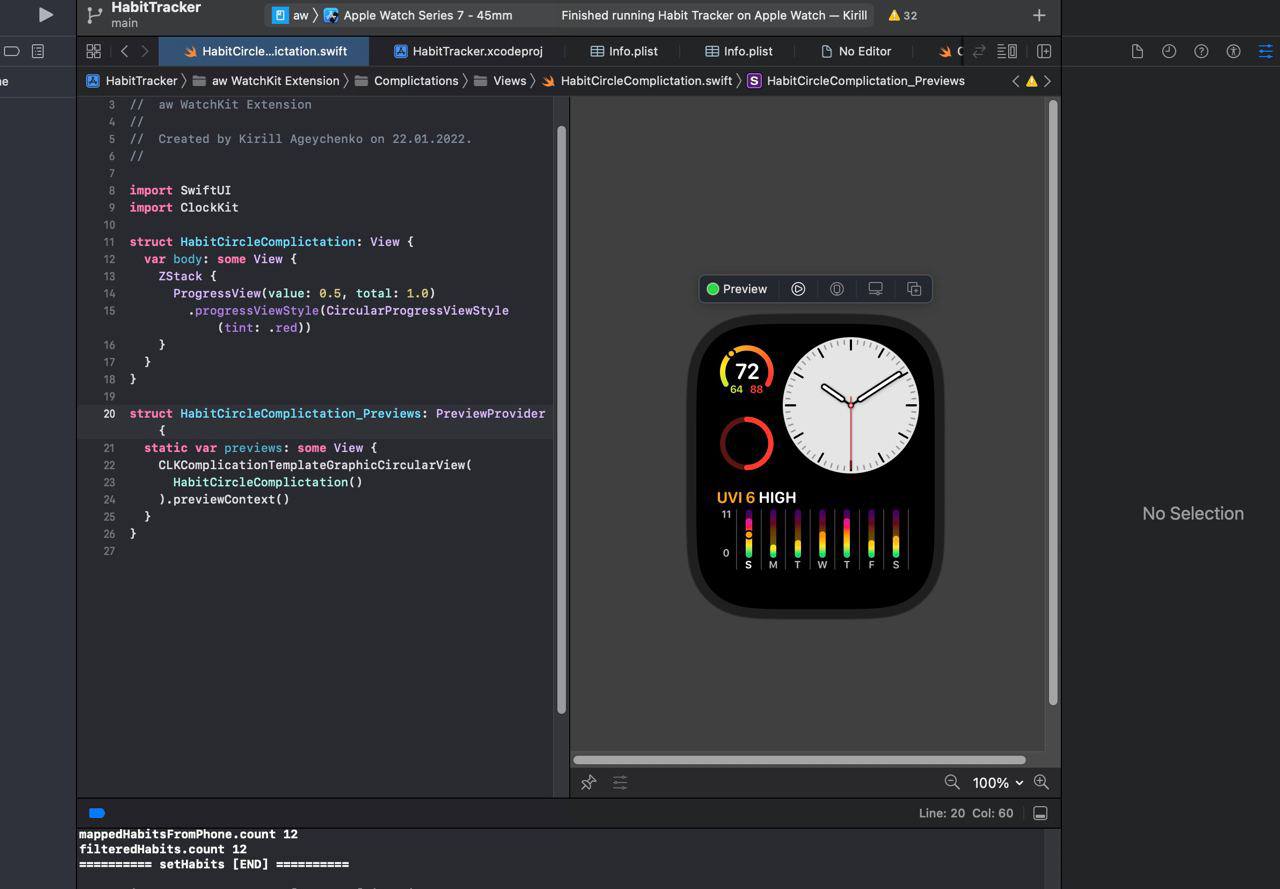Open the 32 warnings indicator
Image resolution: width=1280 pixels, height=889 pixels.
click(903, 15)
